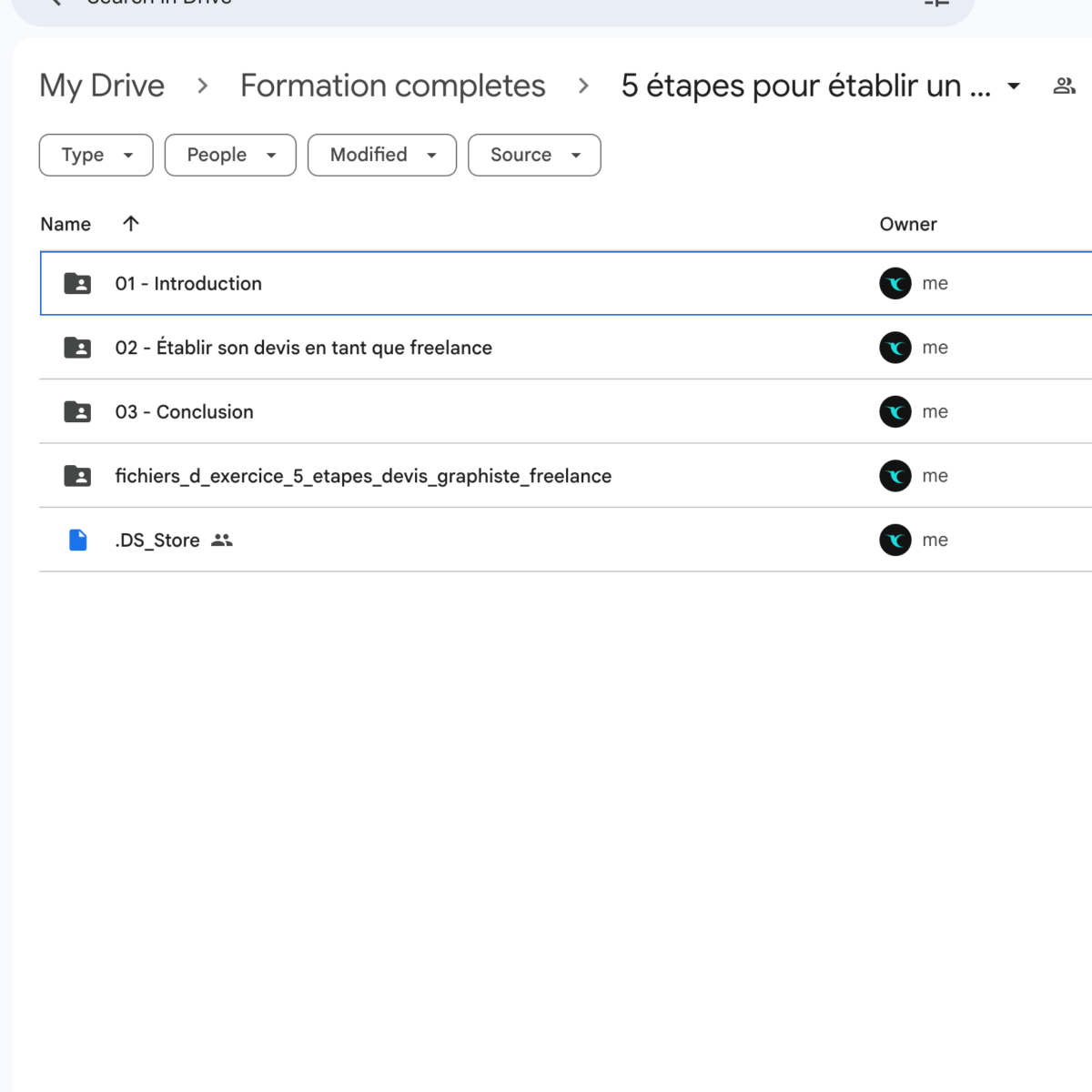
Task: Reverse sort order with the Name arrow
Action: tap(131, 224)
